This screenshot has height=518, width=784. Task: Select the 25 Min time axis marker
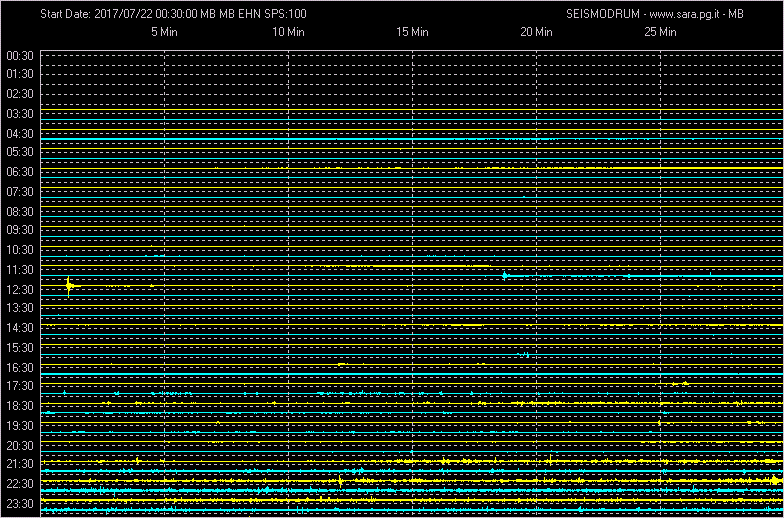pyautogui.click(x=660, y=32)
